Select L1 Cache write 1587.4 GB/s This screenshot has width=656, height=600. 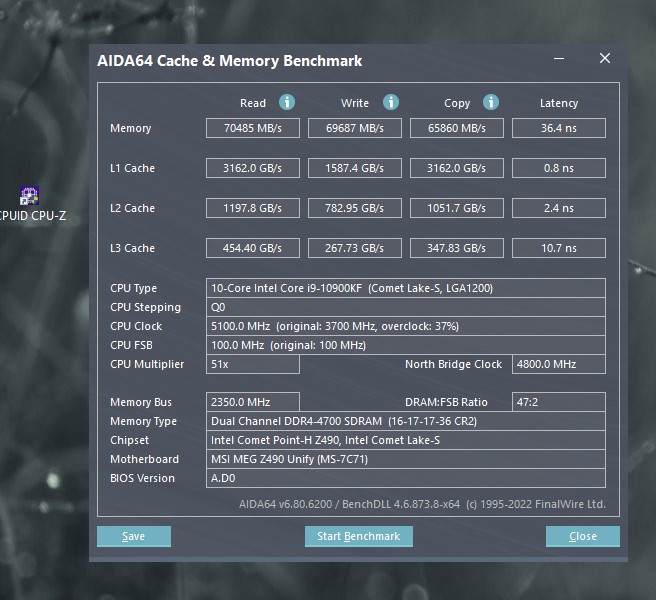pyautogui.click(x=355, y=168)
